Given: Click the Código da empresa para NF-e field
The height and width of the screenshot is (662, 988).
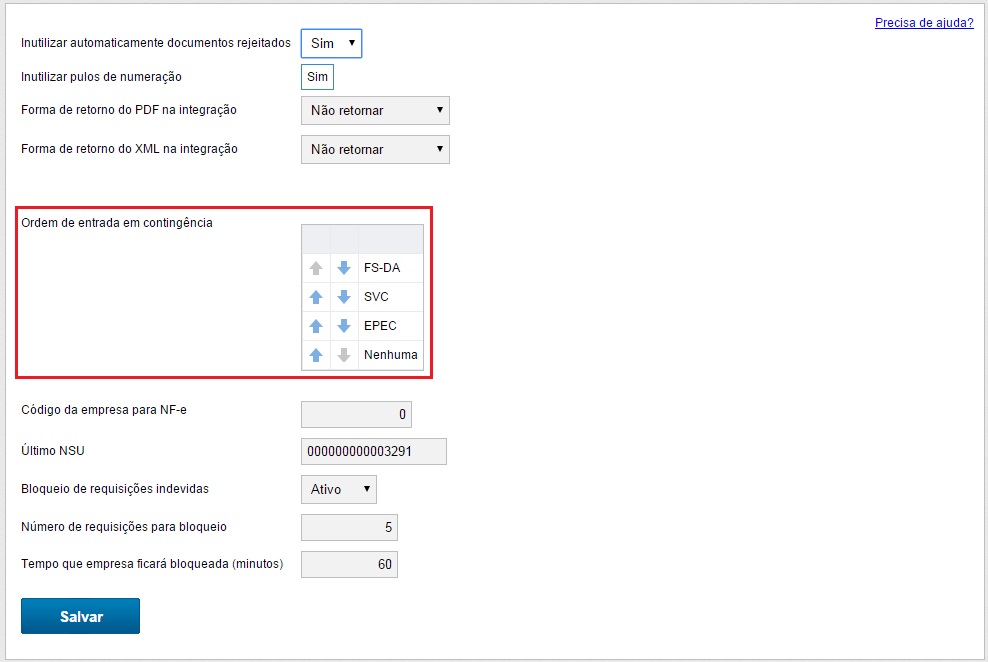Looking at the screenshot, I should coord(356,414).
